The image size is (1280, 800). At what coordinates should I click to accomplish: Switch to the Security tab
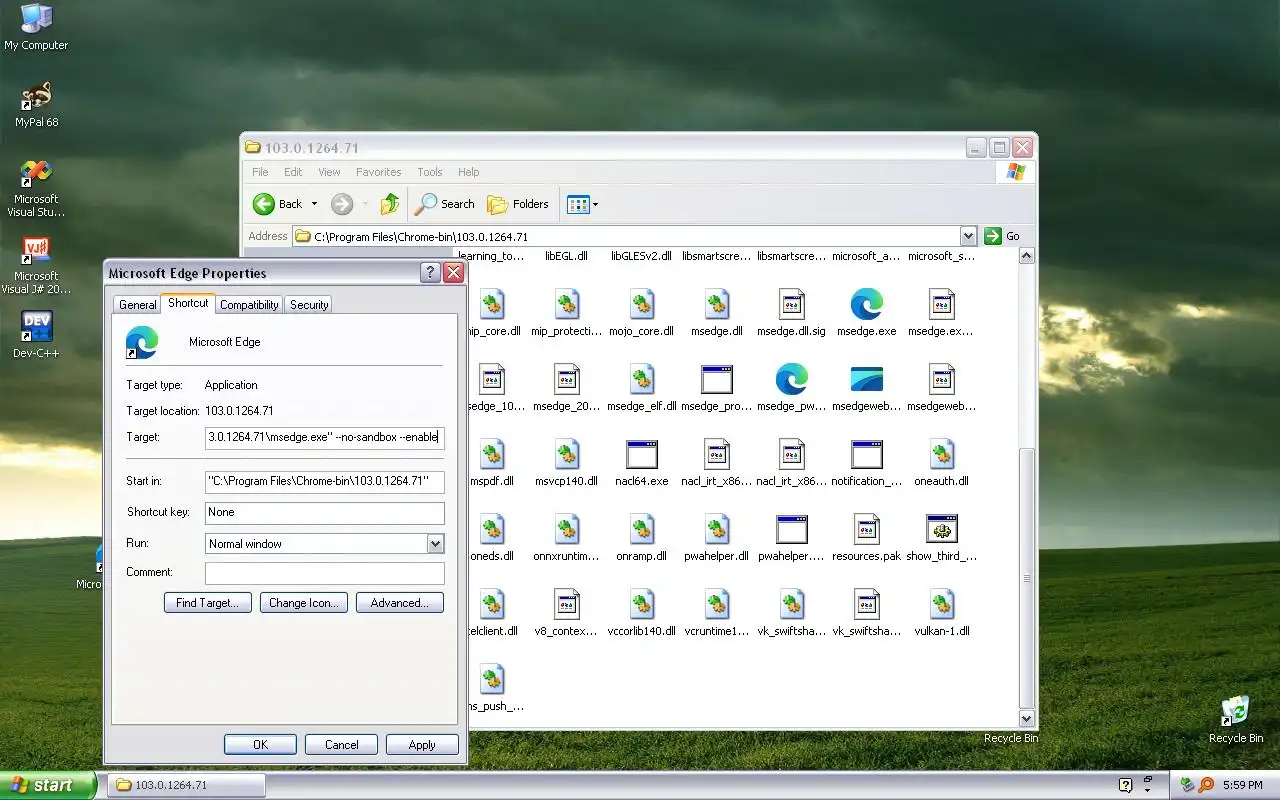pyautogui.click(x=309, y=305)
